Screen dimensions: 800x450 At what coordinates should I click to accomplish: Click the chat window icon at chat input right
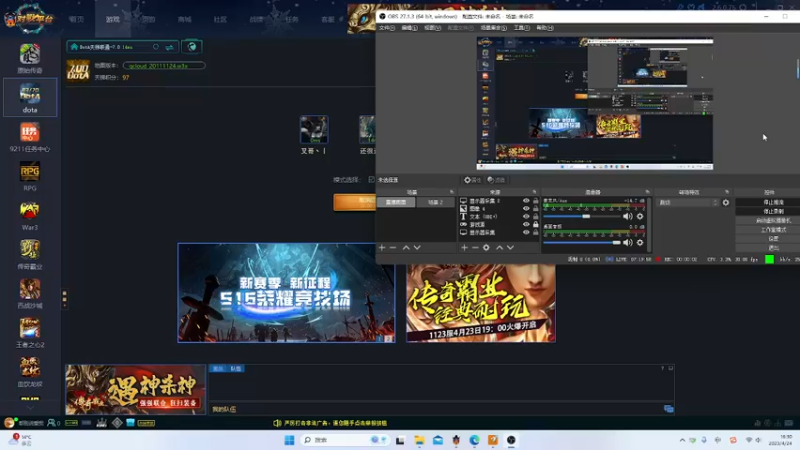668,409
